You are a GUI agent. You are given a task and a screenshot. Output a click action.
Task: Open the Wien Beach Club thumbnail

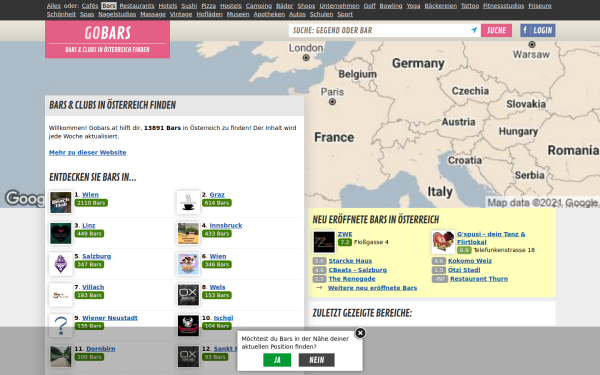pos(60,202)
